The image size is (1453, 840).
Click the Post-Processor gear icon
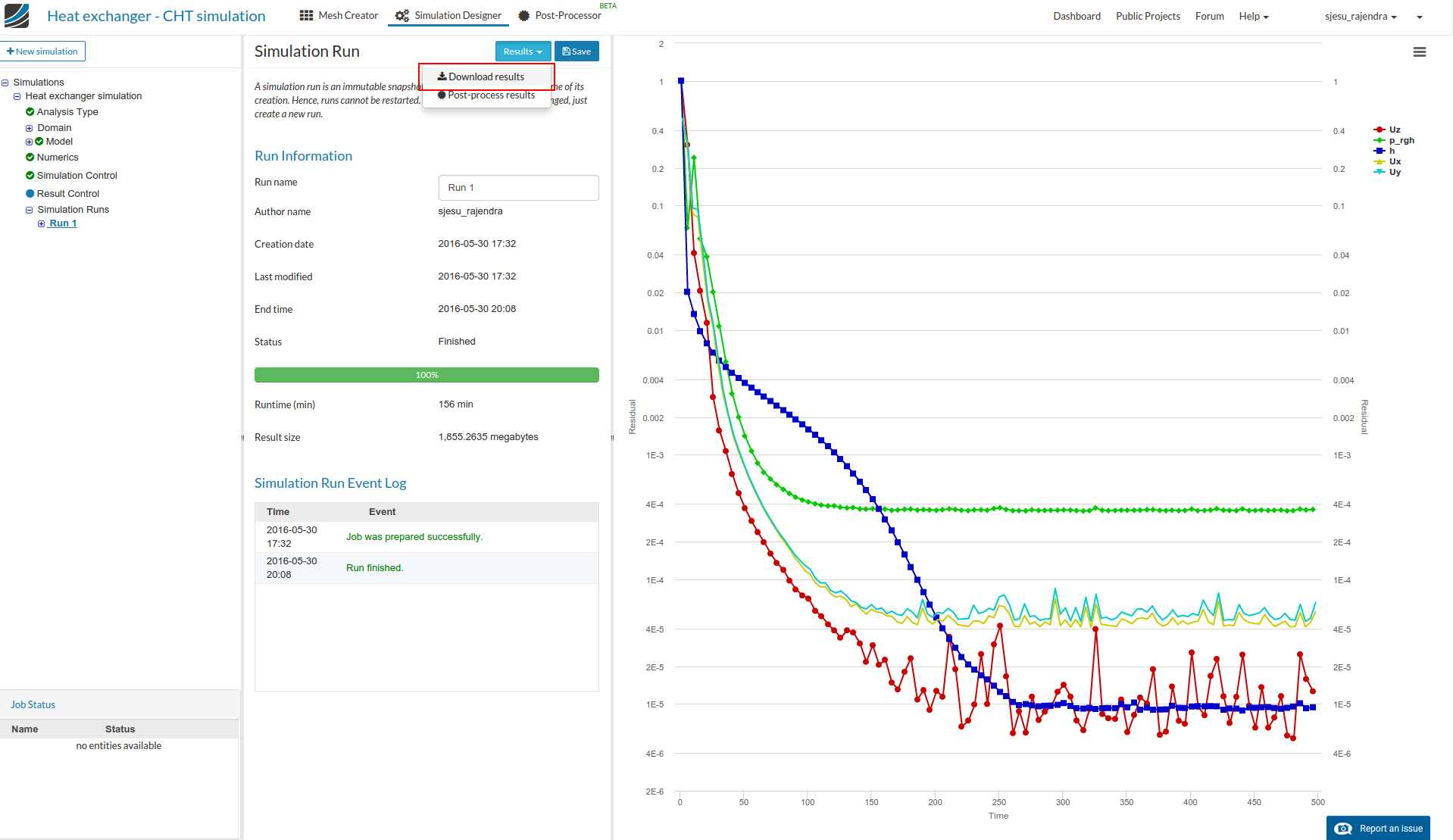[523, 16]
